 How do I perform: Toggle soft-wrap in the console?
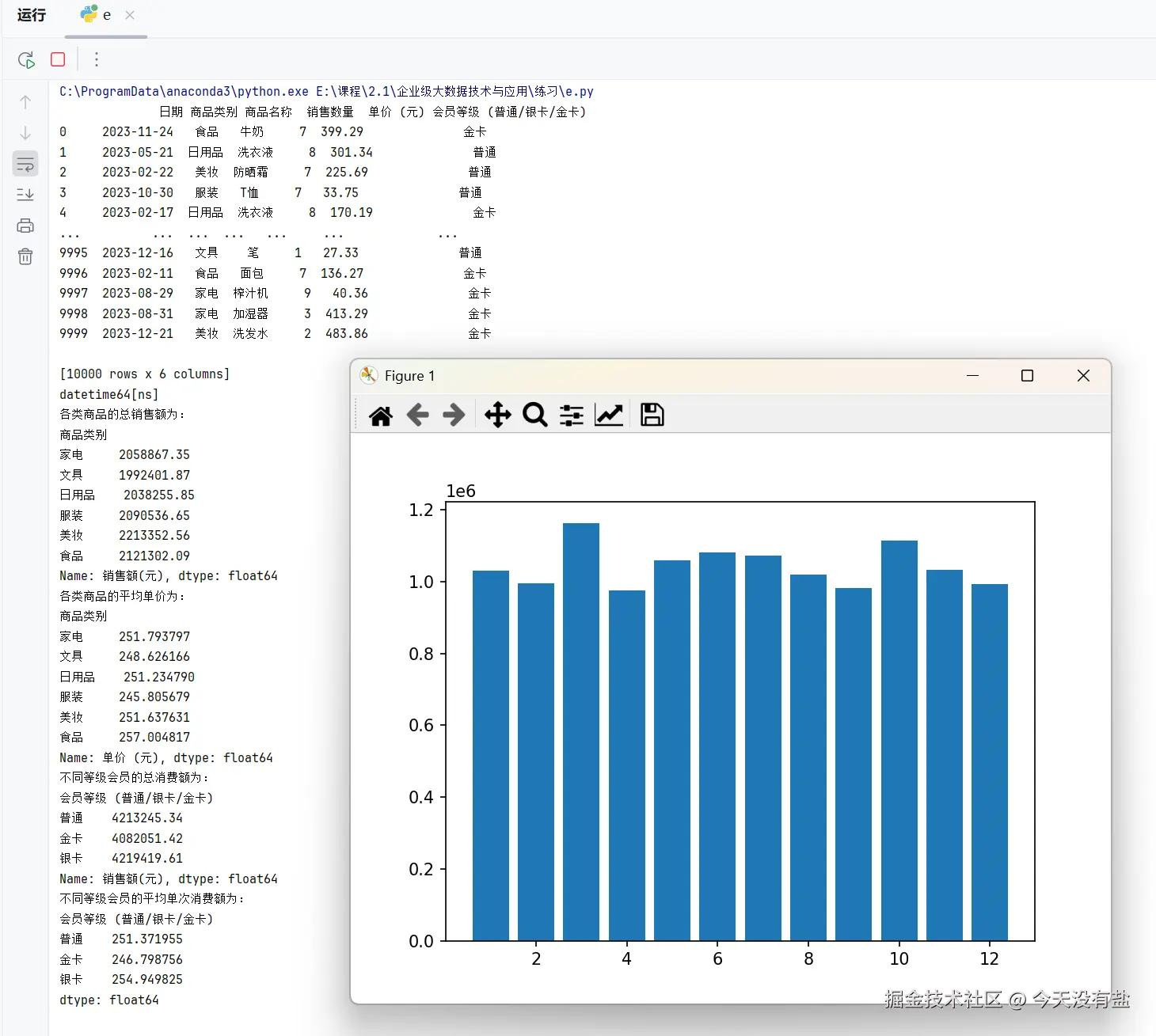pyautogui.click(x=25, y=164)
